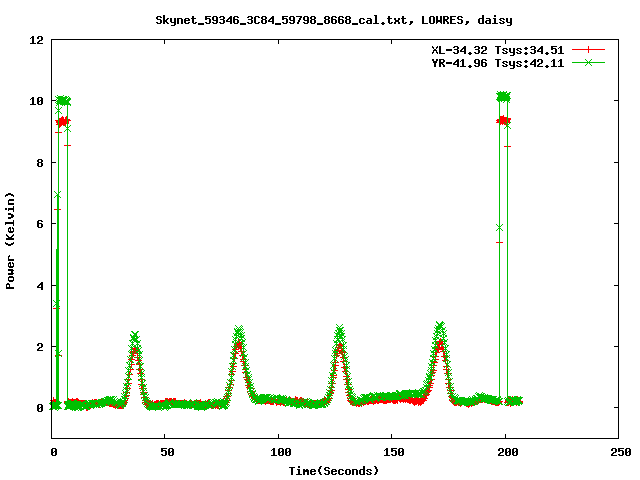This screenshot has width=640, height=480.
Task: Click the y-axis tick label '10'
Action: (x=36, y=101)
